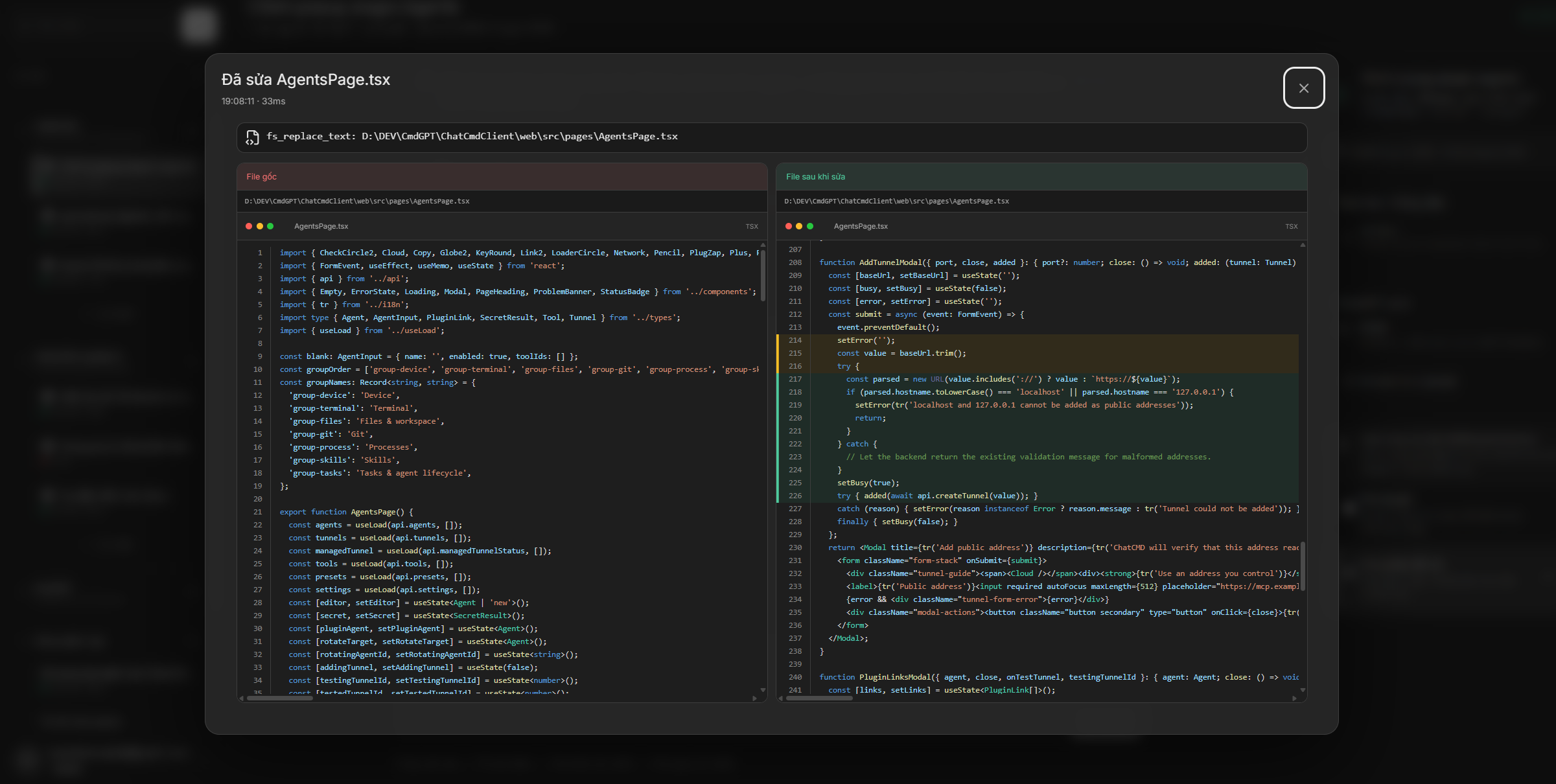This screenshot has width=1556, height=784.
Task: Click line 21 'export function AgentsPage()'
Action: click(346, 512)
